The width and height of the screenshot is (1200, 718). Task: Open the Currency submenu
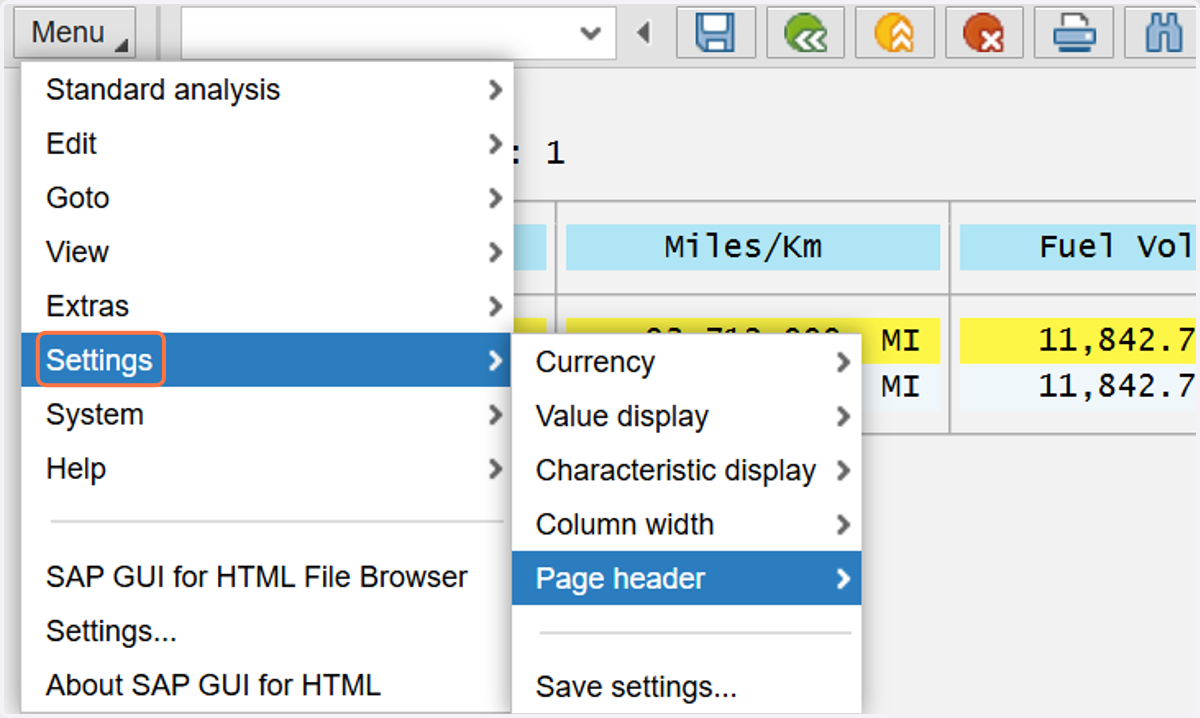point(686,362)
